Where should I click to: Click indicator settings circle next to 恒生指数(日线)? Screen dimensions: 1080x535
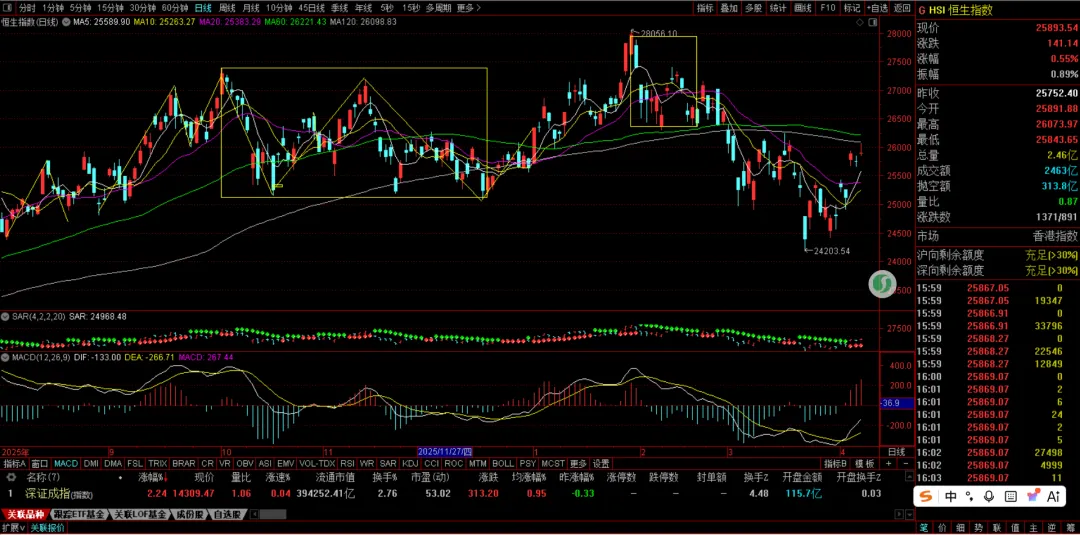click(x=65, y=22)
